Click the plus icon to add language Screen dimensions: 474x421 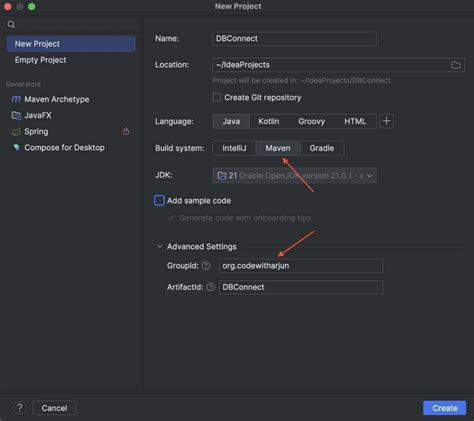click(x=387, y=121)
